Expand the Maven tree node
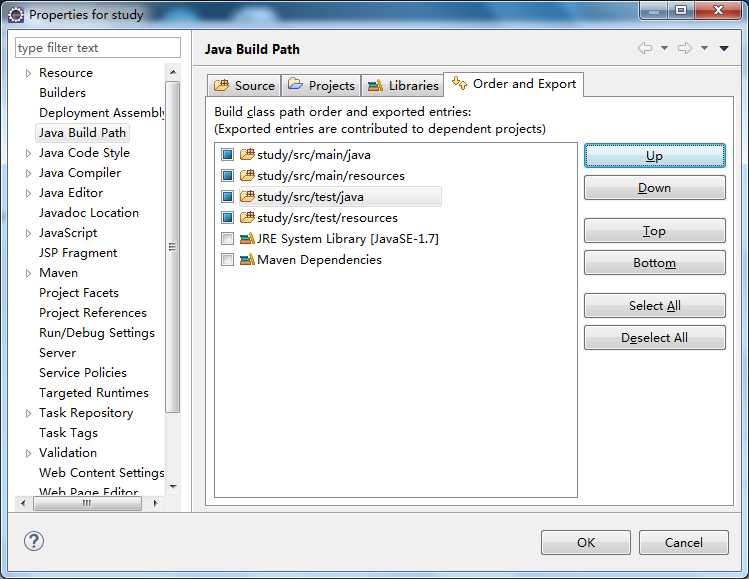Image resolution: width=749 pixels, height=579 pixels. tap(28, 273)
